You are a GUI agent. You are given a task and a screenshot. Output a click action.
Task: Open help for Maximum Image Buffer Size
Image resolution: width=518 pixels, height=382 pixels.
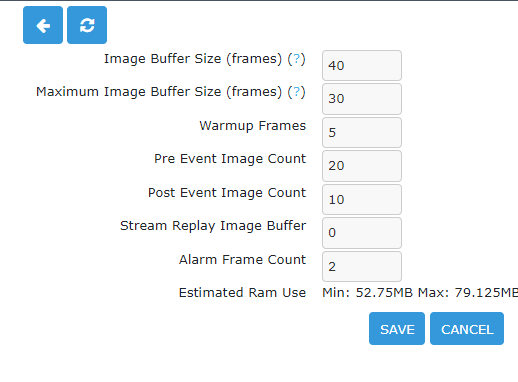(296, 92)
